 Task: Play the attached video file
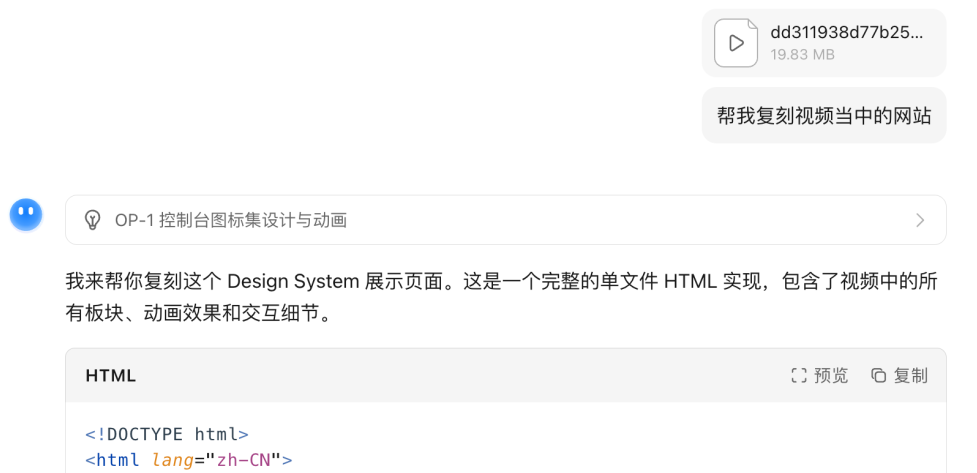pos(736,44)
